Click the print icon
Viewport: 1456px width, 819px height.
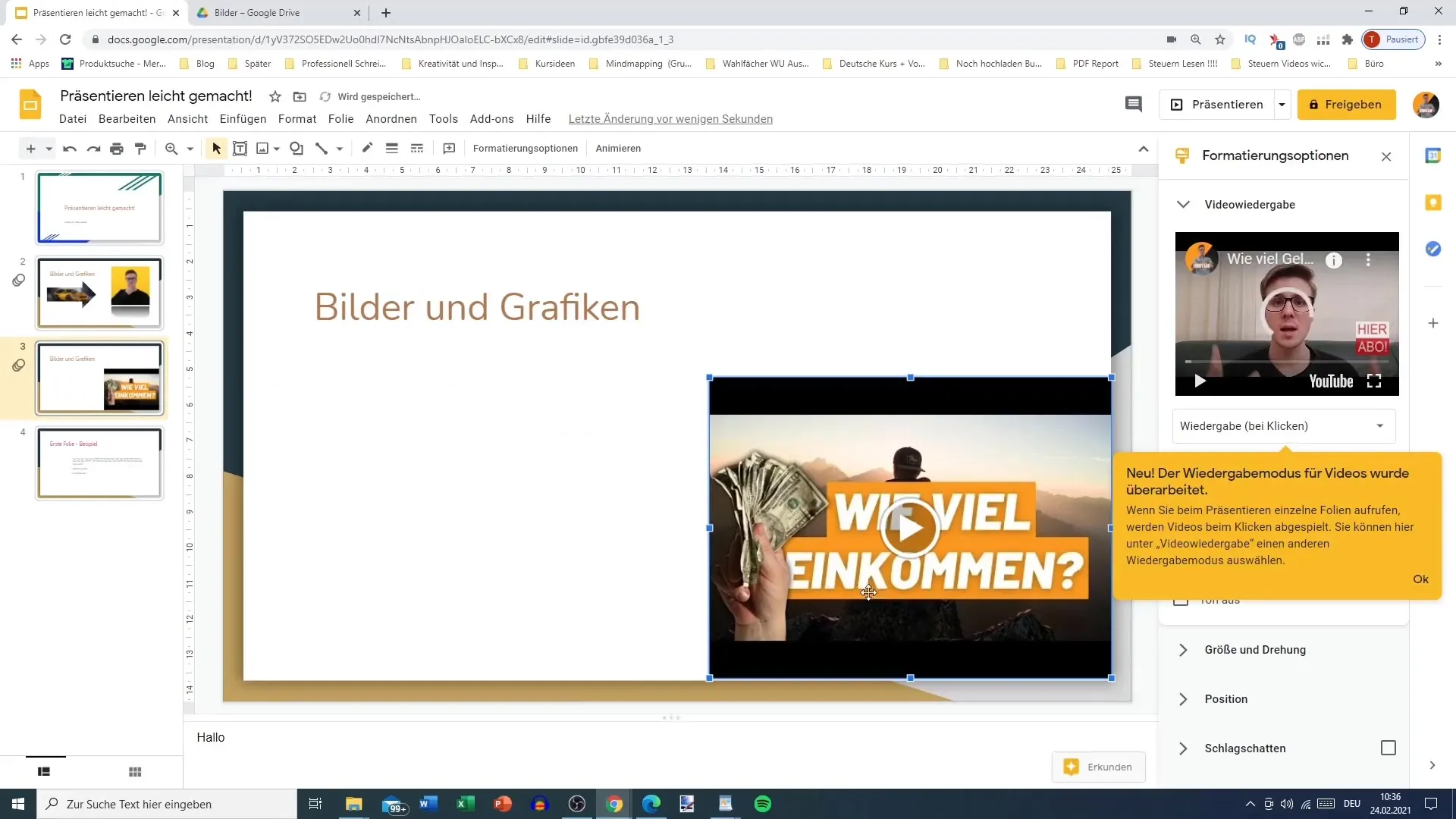[x=117, y=149]
